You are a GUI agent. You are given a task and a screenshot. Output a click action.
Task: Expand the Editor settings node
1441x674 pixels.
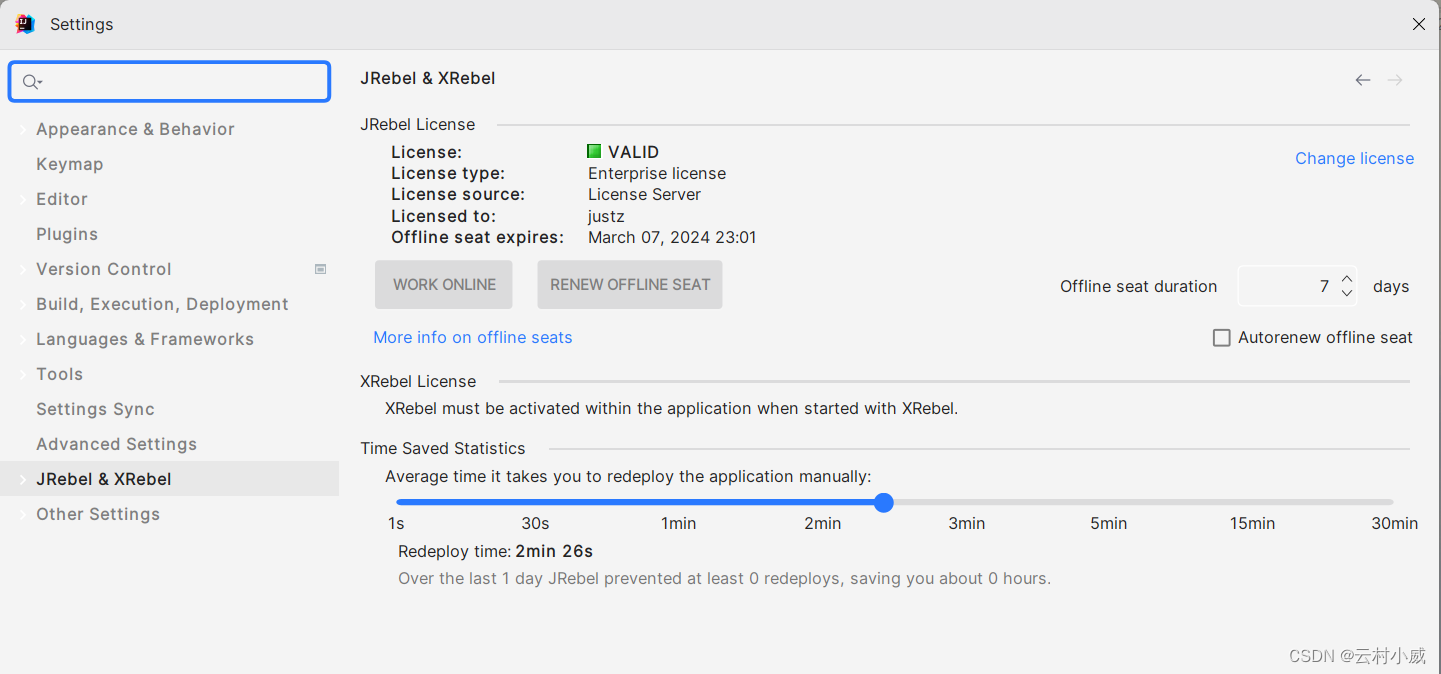[22, 199]
